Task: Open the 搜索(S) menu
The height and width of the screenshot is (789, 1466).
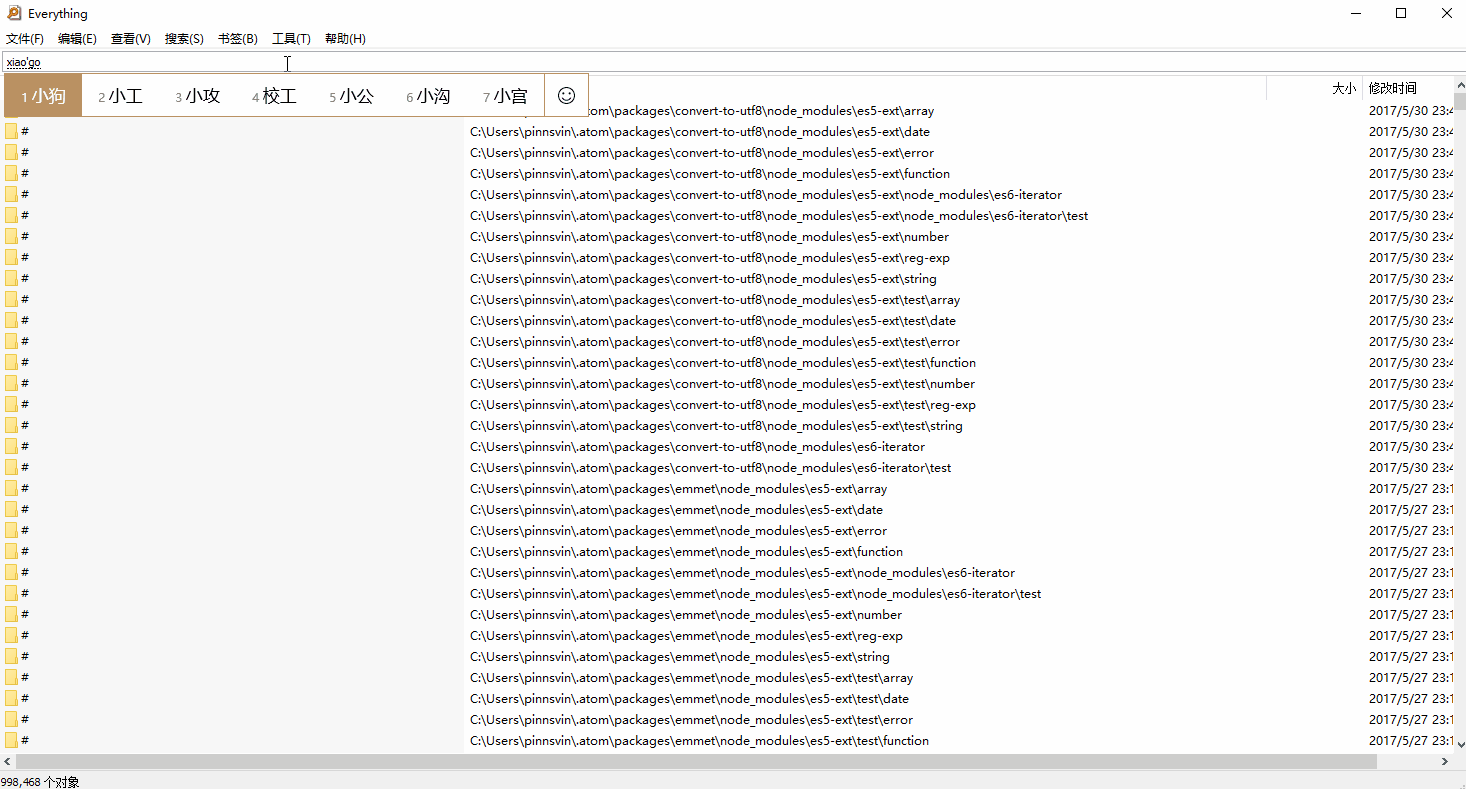Action: click(184, 39)
